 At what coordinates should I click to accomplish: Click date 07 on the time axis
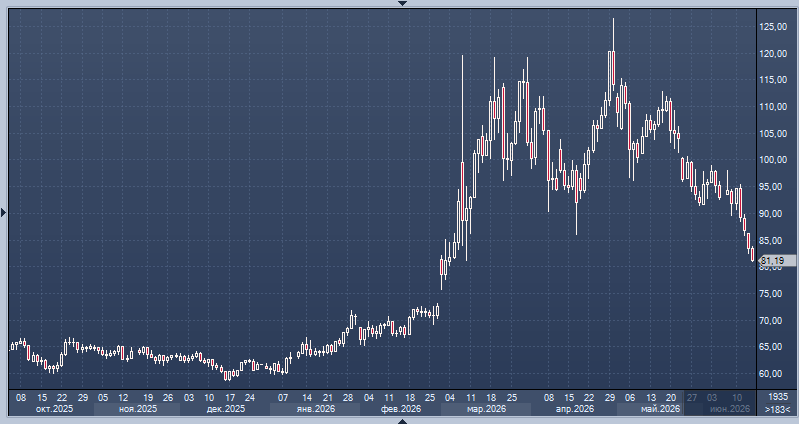pyautogui.click(x=283, y=398)
